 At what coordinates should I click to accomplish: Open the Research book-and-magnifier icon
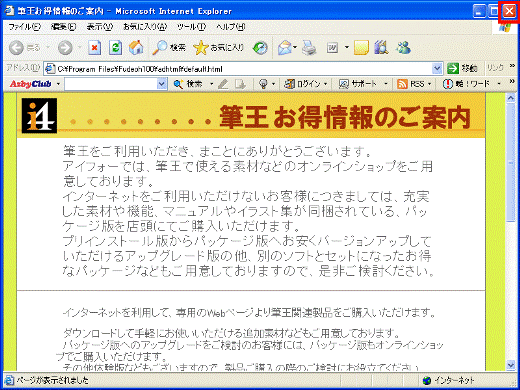pos(382,48)
